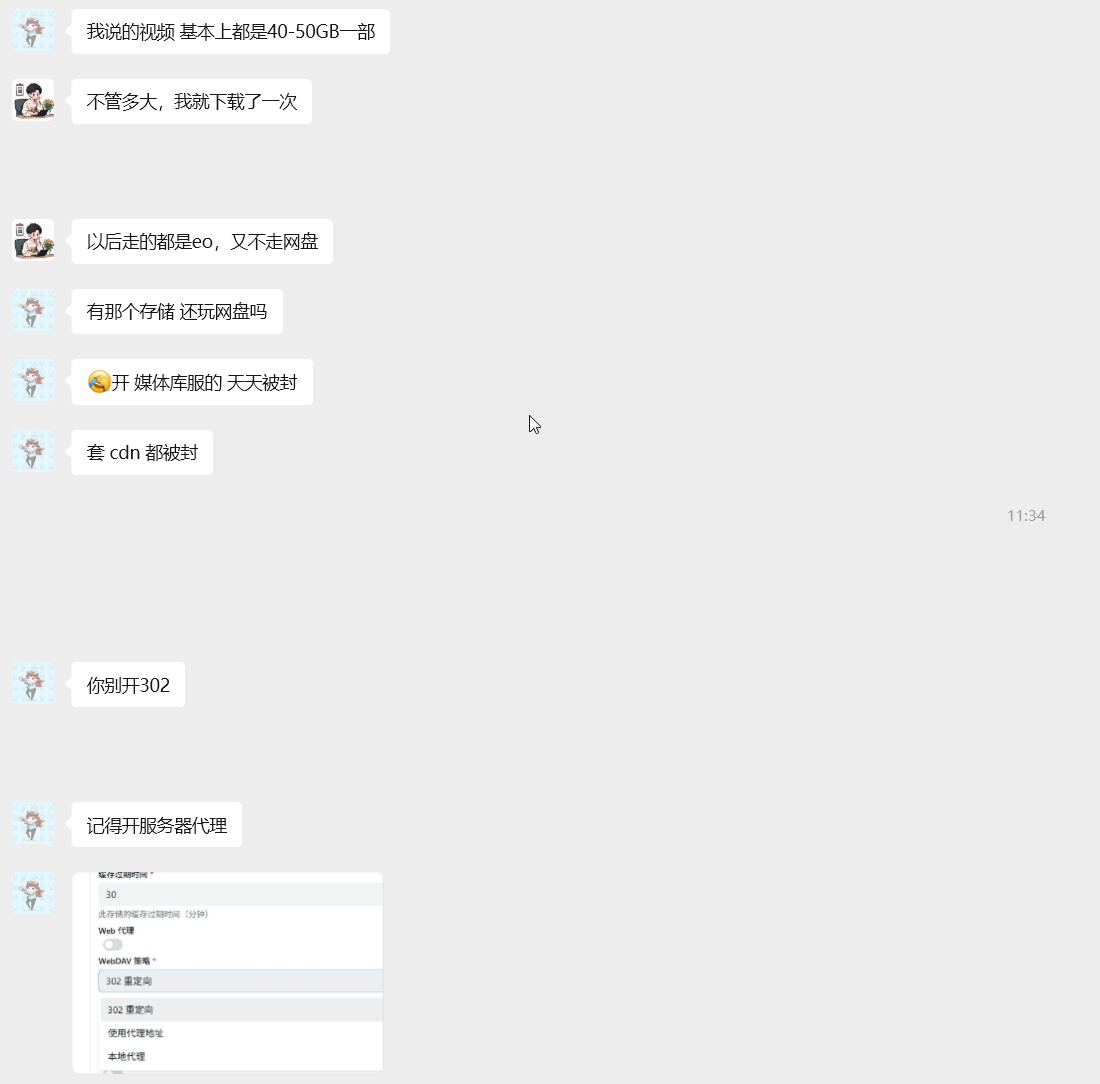This screenshot has width=1100, height=1084.
Task: Click the '你别开302' message bubble
Action: [x=128, y=685]
